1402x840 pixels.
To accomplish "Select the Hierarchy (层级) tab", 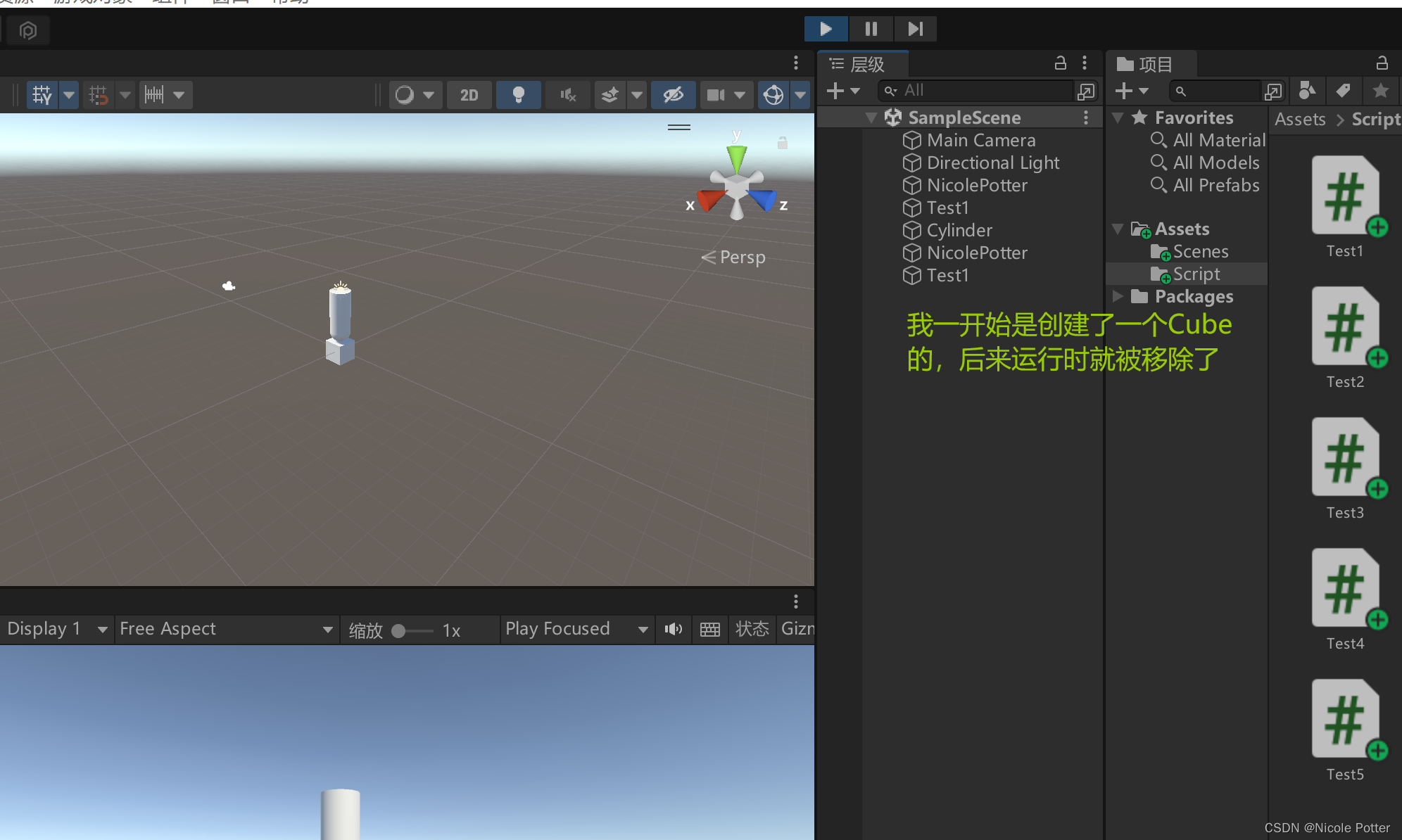I will (863, 65).
